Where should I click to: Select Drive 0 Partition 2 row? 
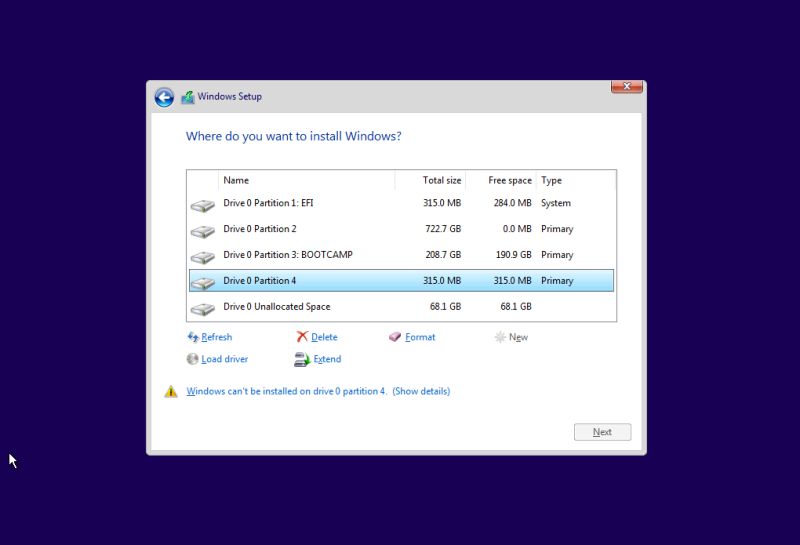point(401,229)
